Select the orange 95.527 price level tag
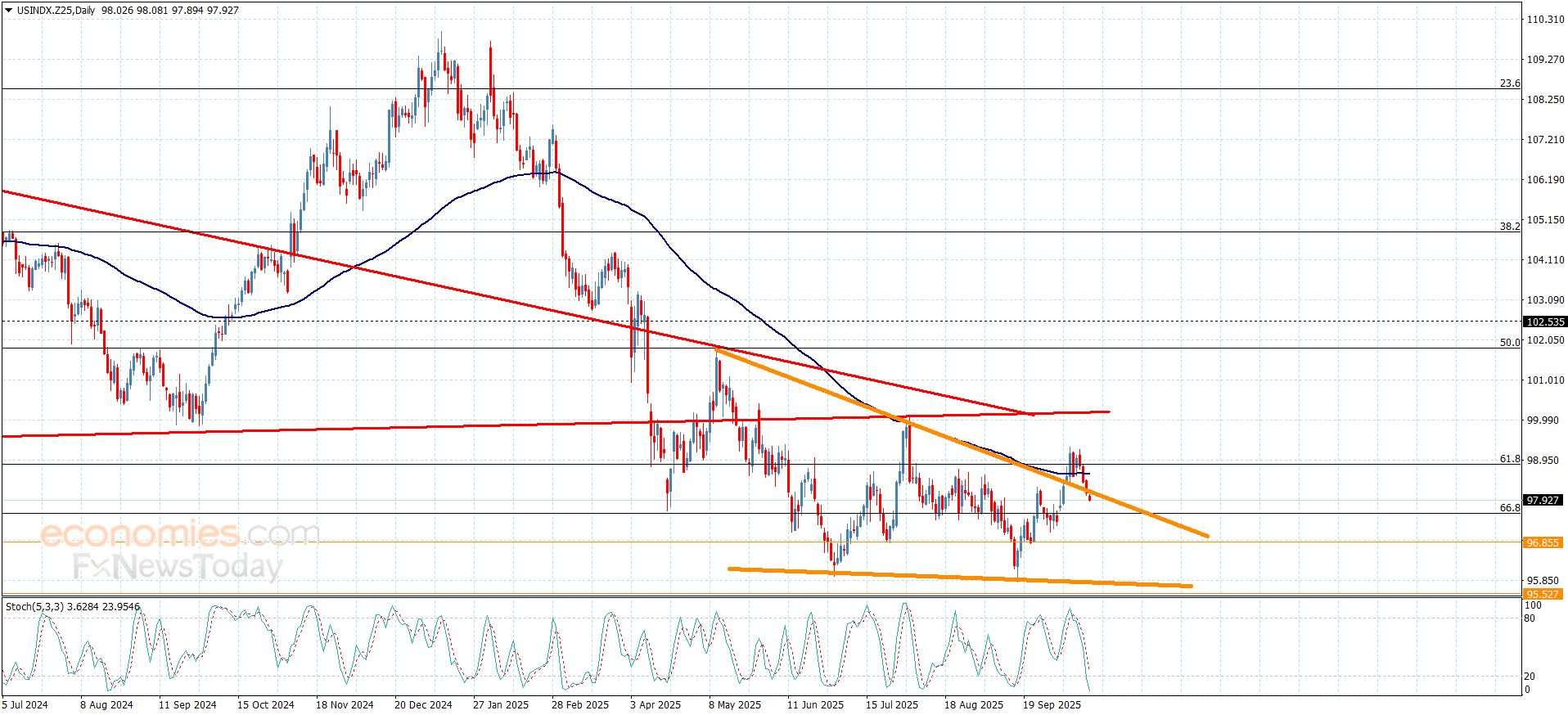The width and height of the screenshot is (1568, 715). click(x=1543, y=594)
